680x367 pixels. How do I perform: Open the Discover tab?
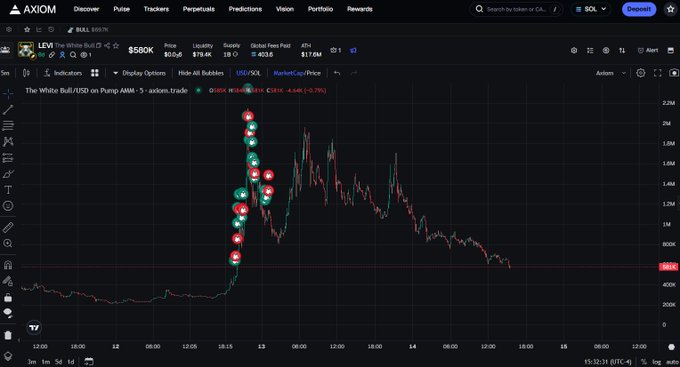point(86,9)
